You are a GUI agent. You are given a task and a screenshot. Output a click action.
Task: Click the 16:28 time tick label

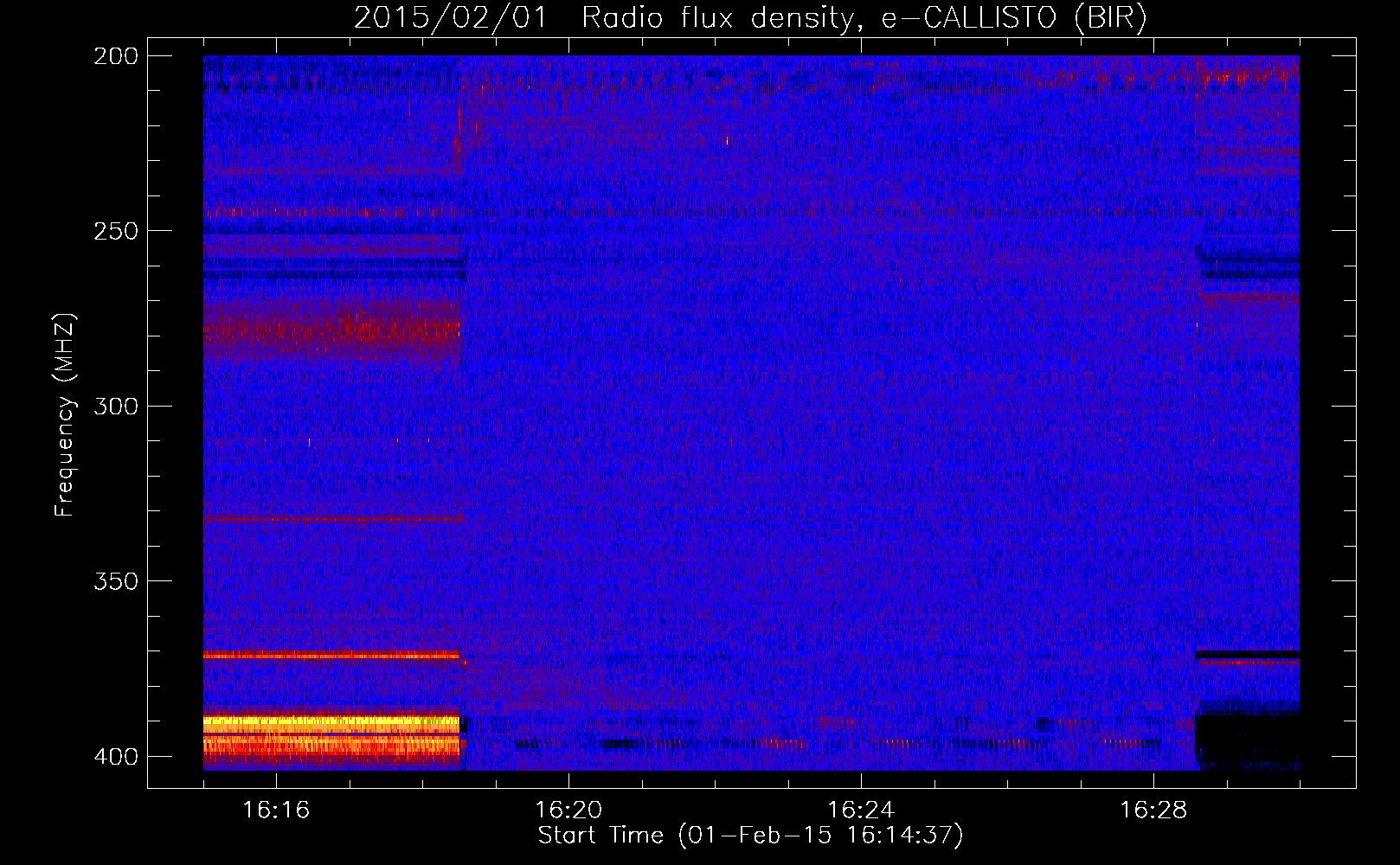click(x=1153, y=810)
